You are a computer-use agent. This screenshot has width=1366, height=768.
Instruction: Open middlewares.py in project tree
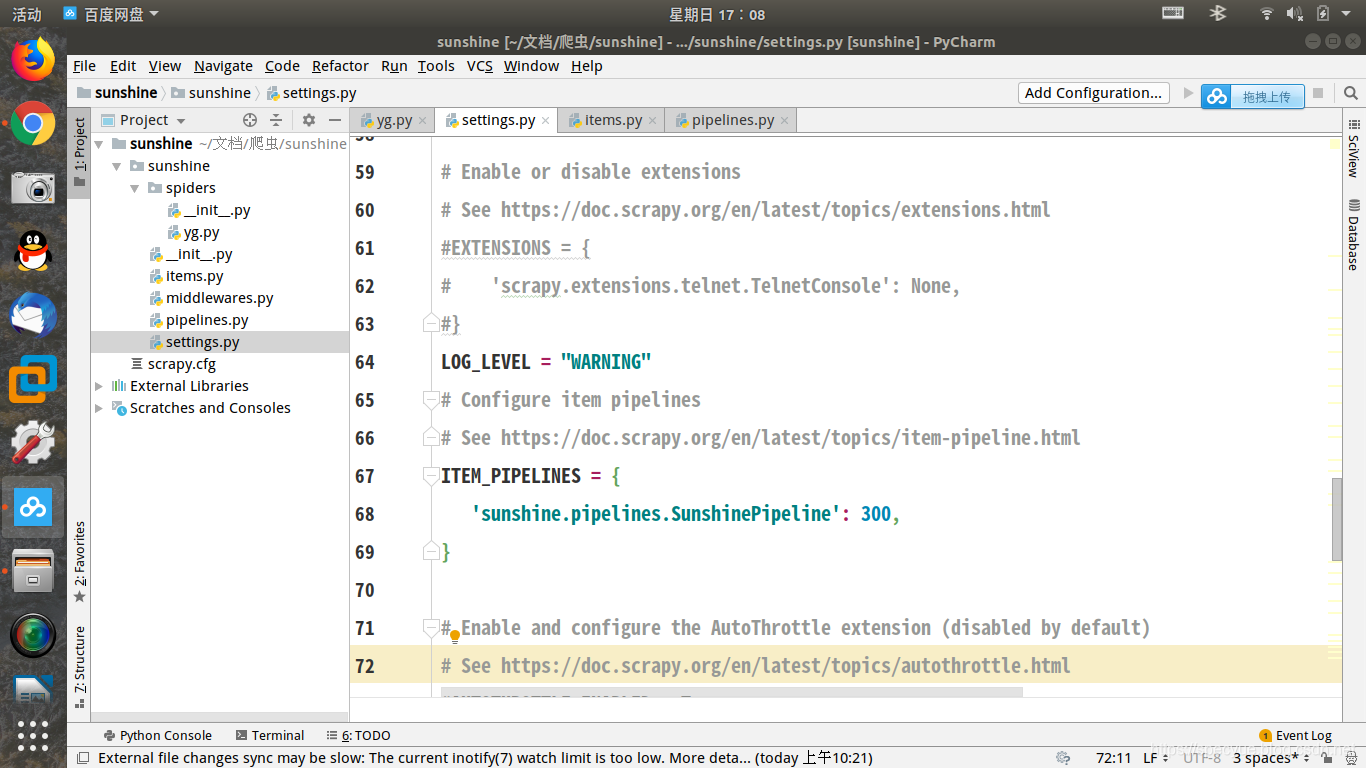219,298
